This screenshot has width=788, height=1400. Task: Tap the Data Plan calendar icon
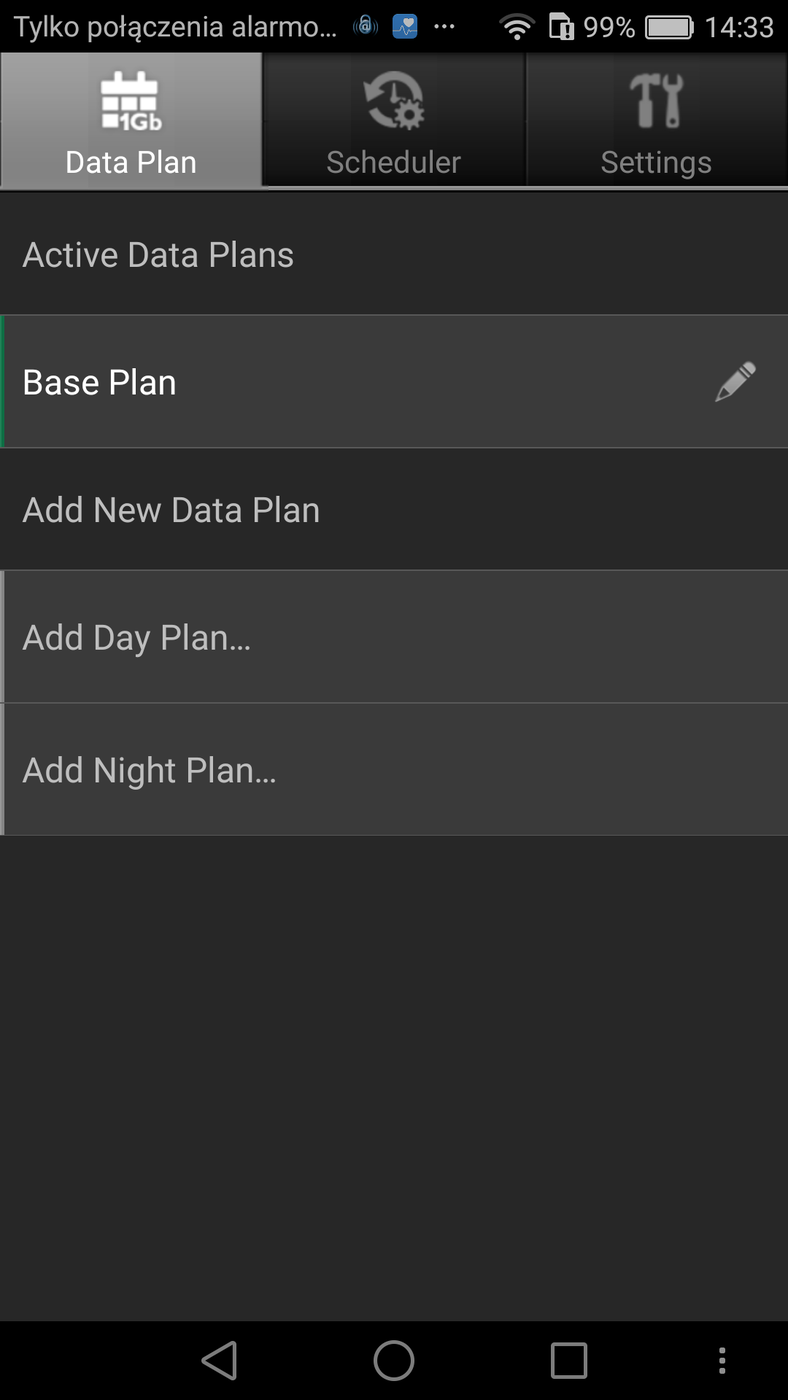click(131, 102)
